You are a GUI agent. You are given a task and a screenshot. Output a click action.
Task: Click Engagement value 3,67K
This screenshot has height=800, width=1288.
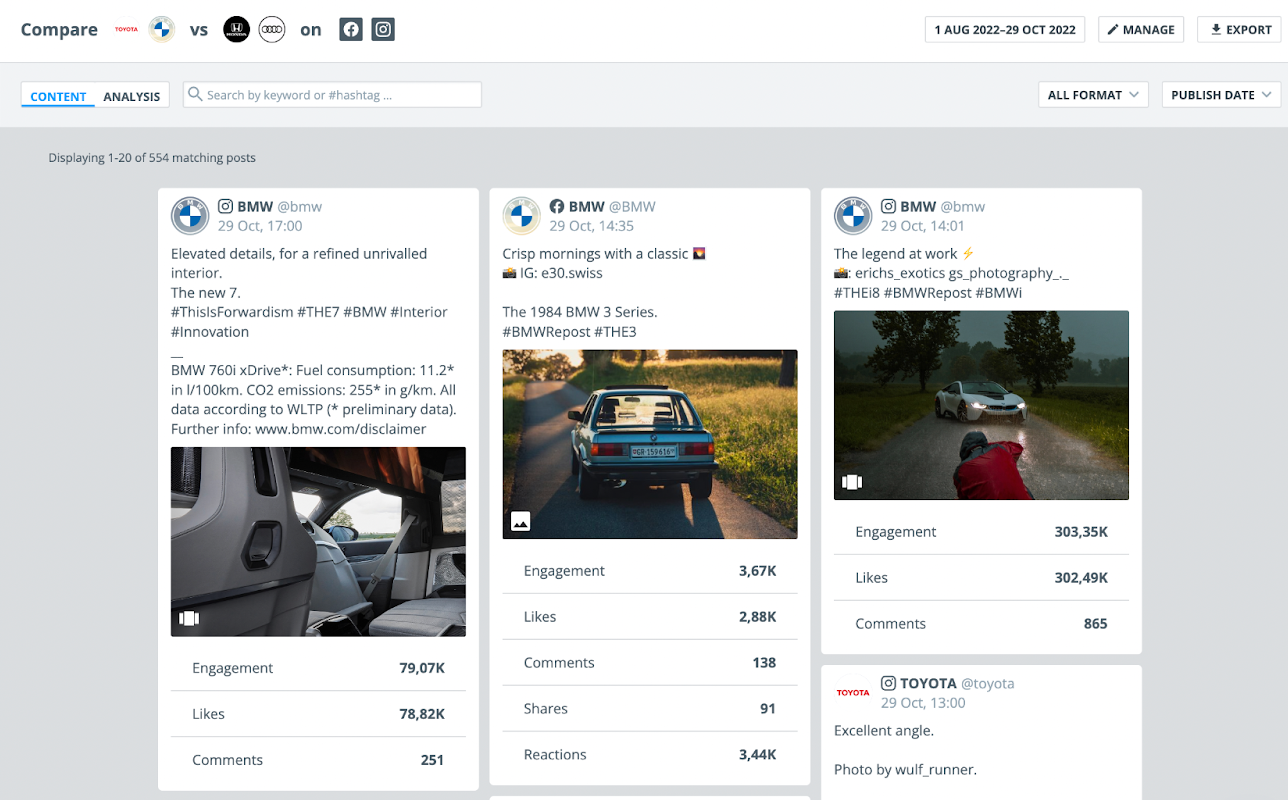click(x=758, y=571)
